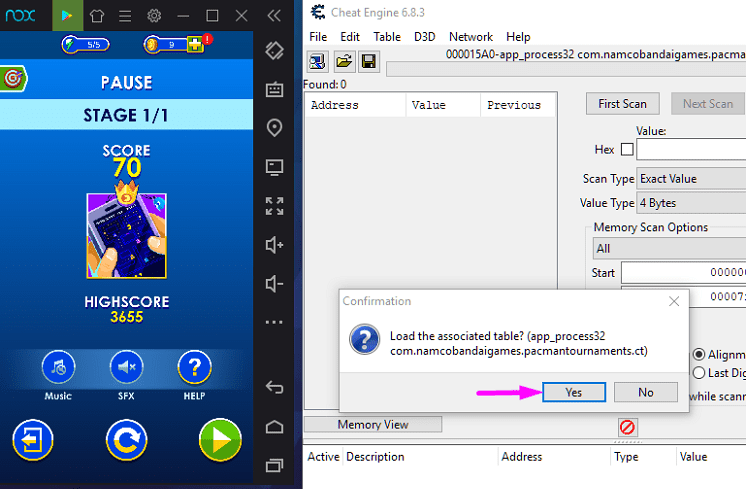Click the Value column header in results
This screenshot has height=489, width=746.
coord(443,105)
